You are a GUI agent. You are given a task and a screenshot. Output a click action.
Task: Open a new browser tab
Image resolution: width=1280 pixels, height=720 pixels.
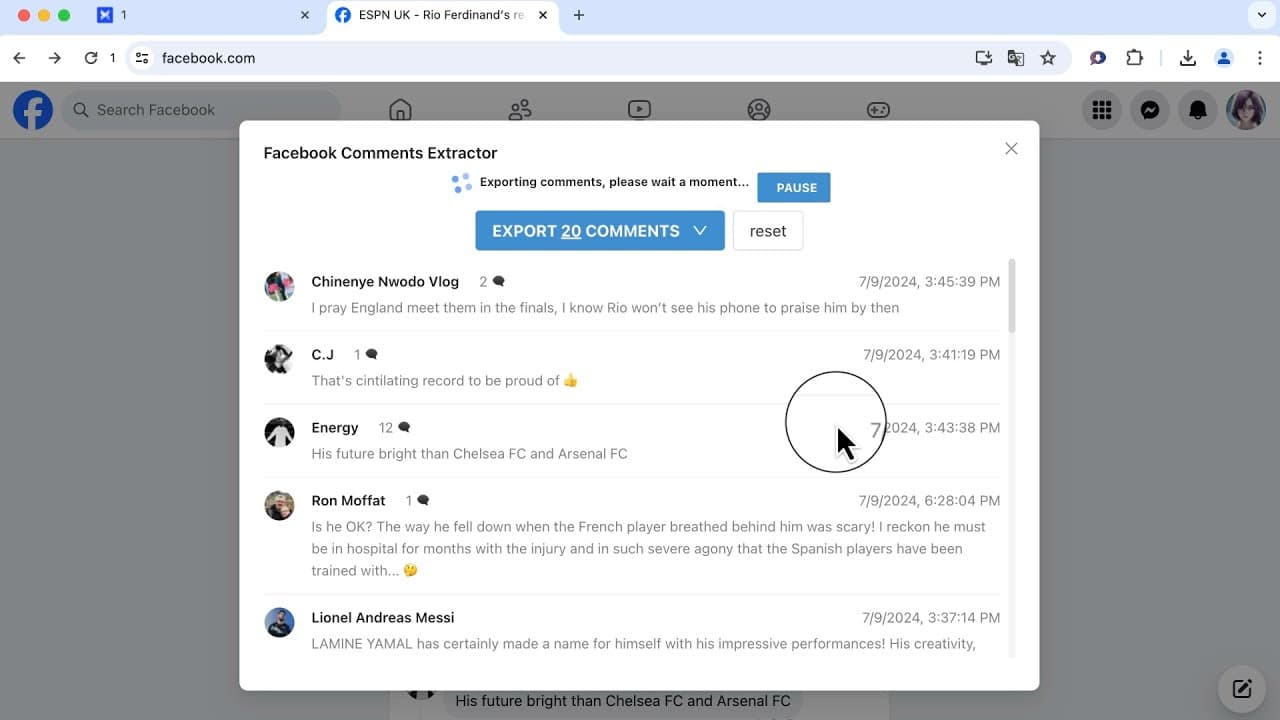(x=579, y=15)
